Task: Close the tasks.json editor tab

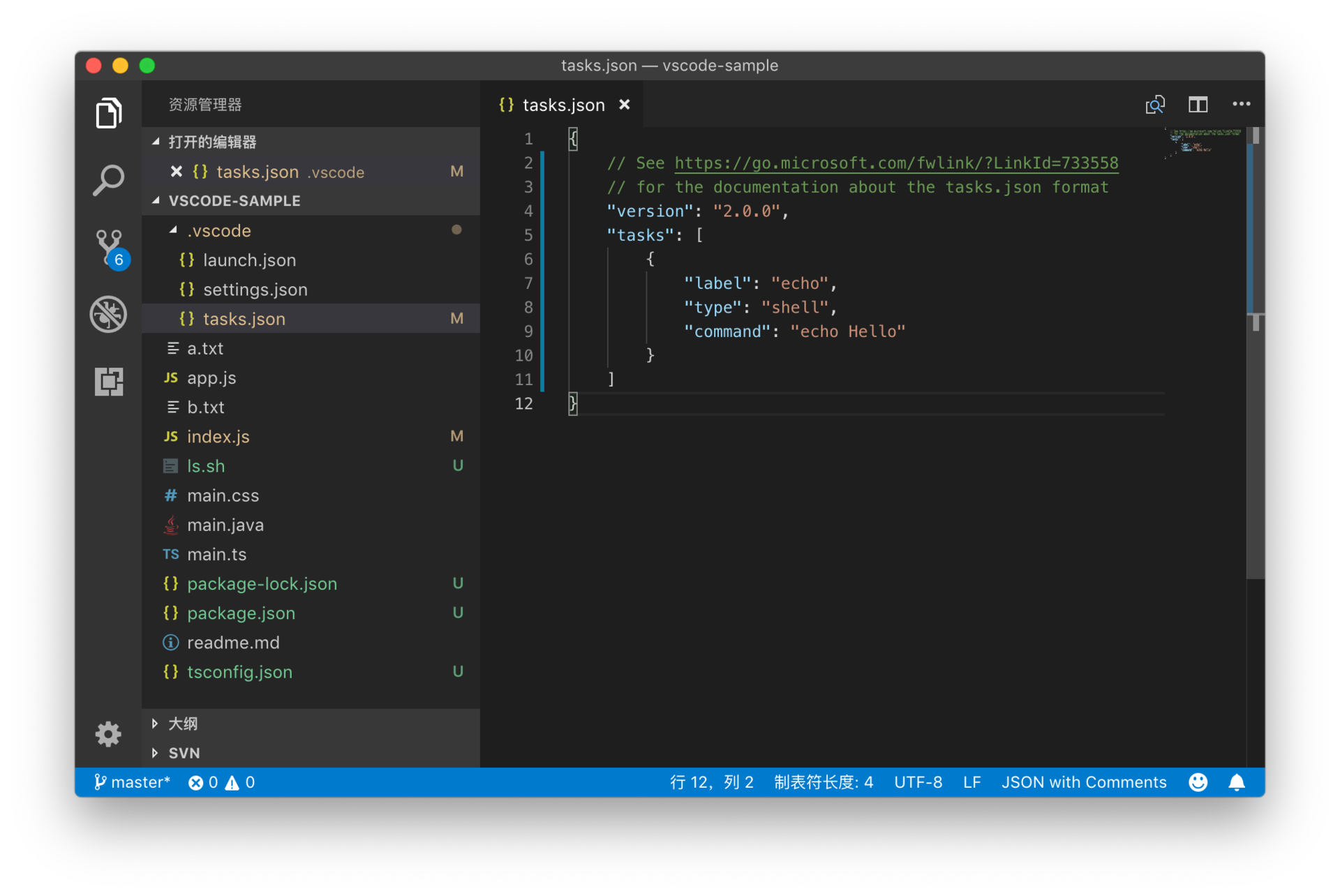Action: tap(625, 105)
